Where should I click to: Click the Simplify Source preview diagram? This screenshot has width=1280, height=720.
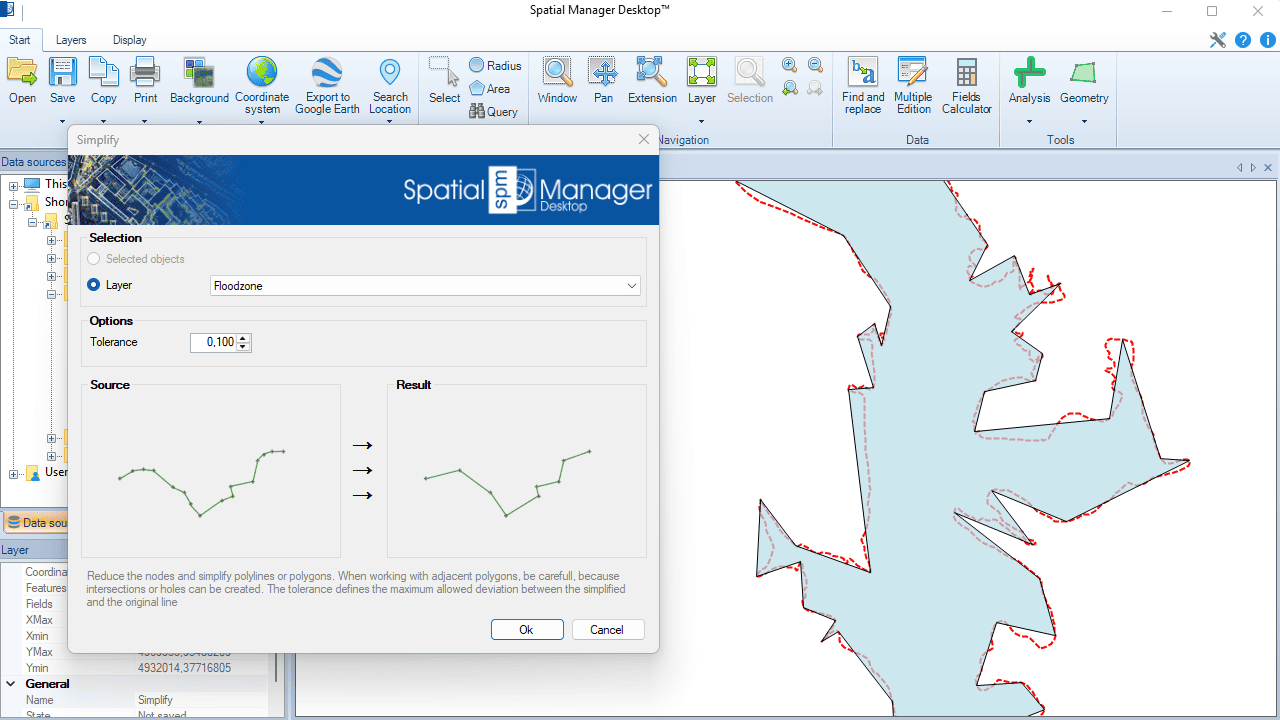[211, 471]
